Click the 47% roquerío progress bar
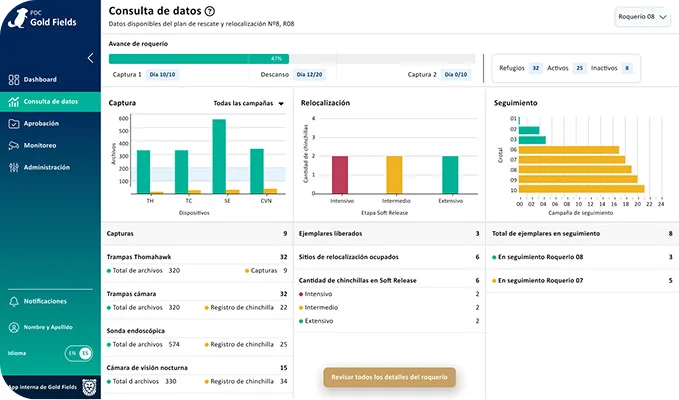 pyautogui.click(x=291, y=59)
